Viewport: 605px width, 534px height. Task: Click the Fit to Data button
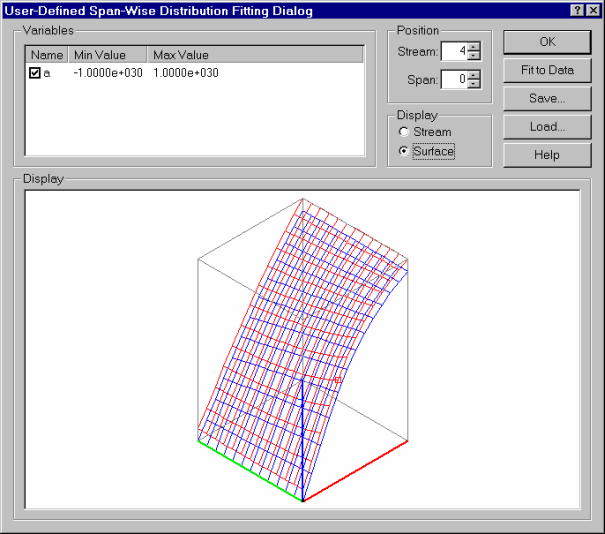[547, 70]
